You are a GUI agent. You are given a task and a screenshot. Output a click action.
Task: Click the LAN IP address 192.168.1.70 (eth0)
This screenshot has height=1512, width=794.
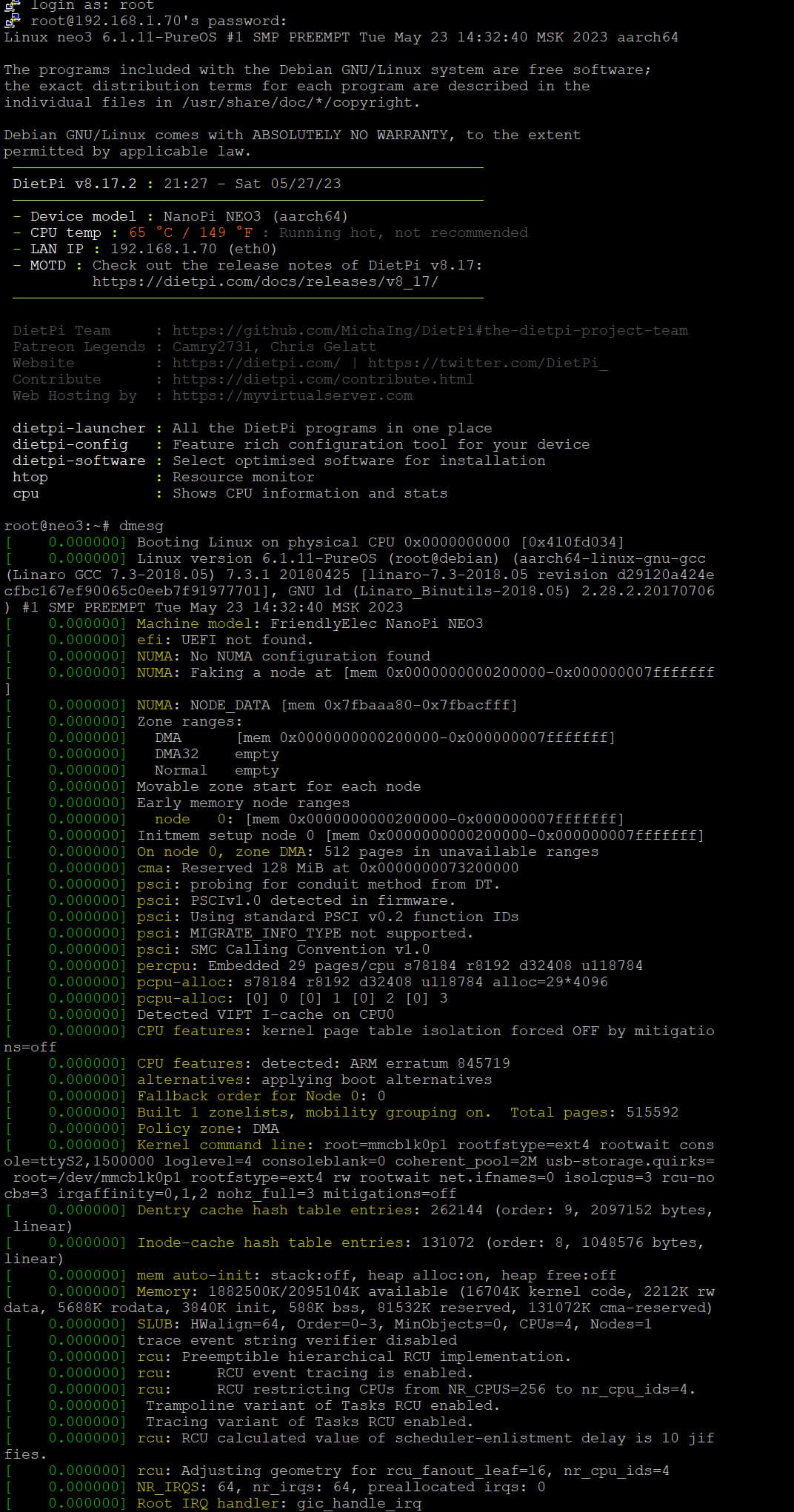click(193, 249)
